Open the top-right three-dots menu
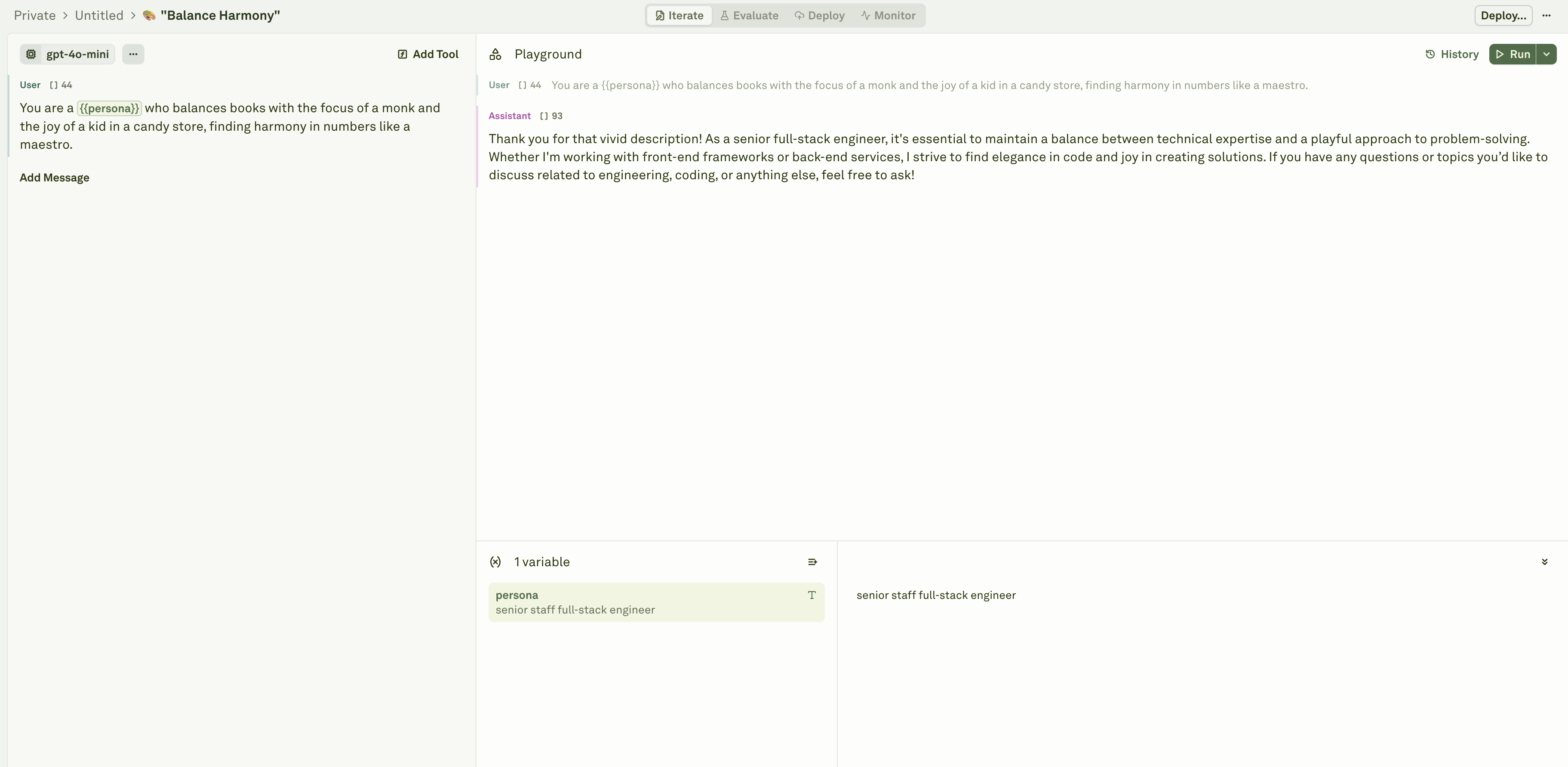This screenshot has width=1568, height=767. (1546, 16)
